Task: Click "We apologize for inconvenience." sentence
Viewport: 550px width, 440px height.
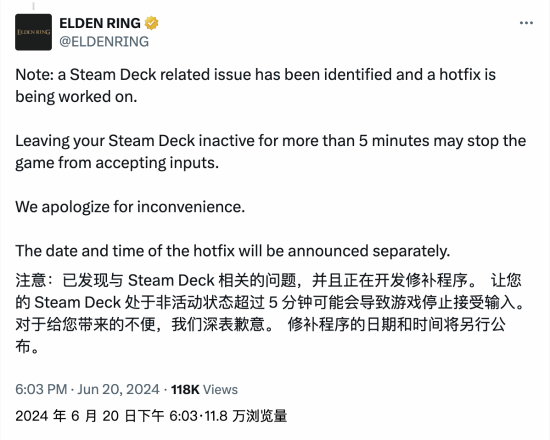Action: tap(130, 207)
